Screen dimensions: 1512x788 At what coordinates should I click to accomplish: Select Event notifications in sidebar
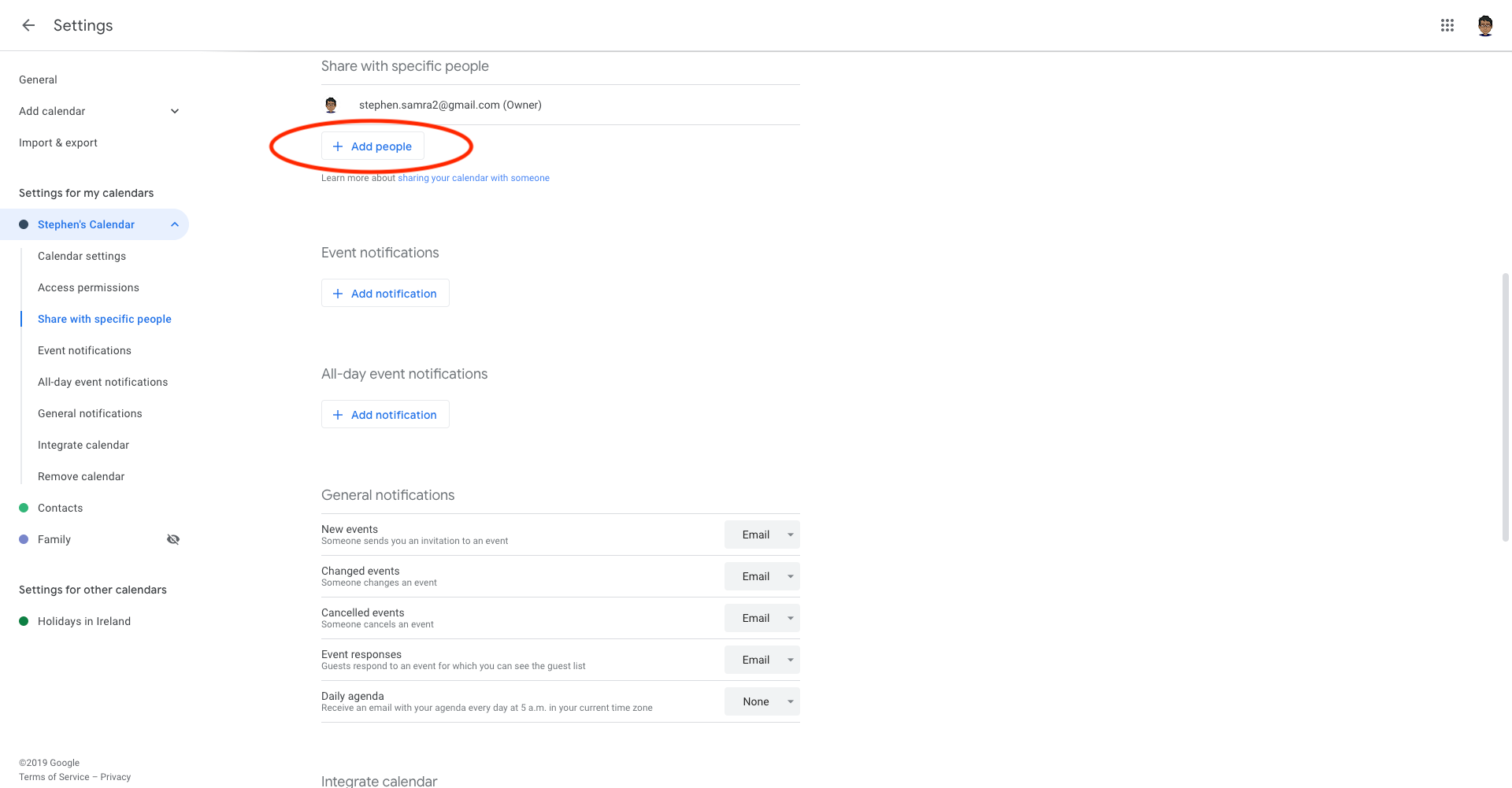(x=84, y=350)
